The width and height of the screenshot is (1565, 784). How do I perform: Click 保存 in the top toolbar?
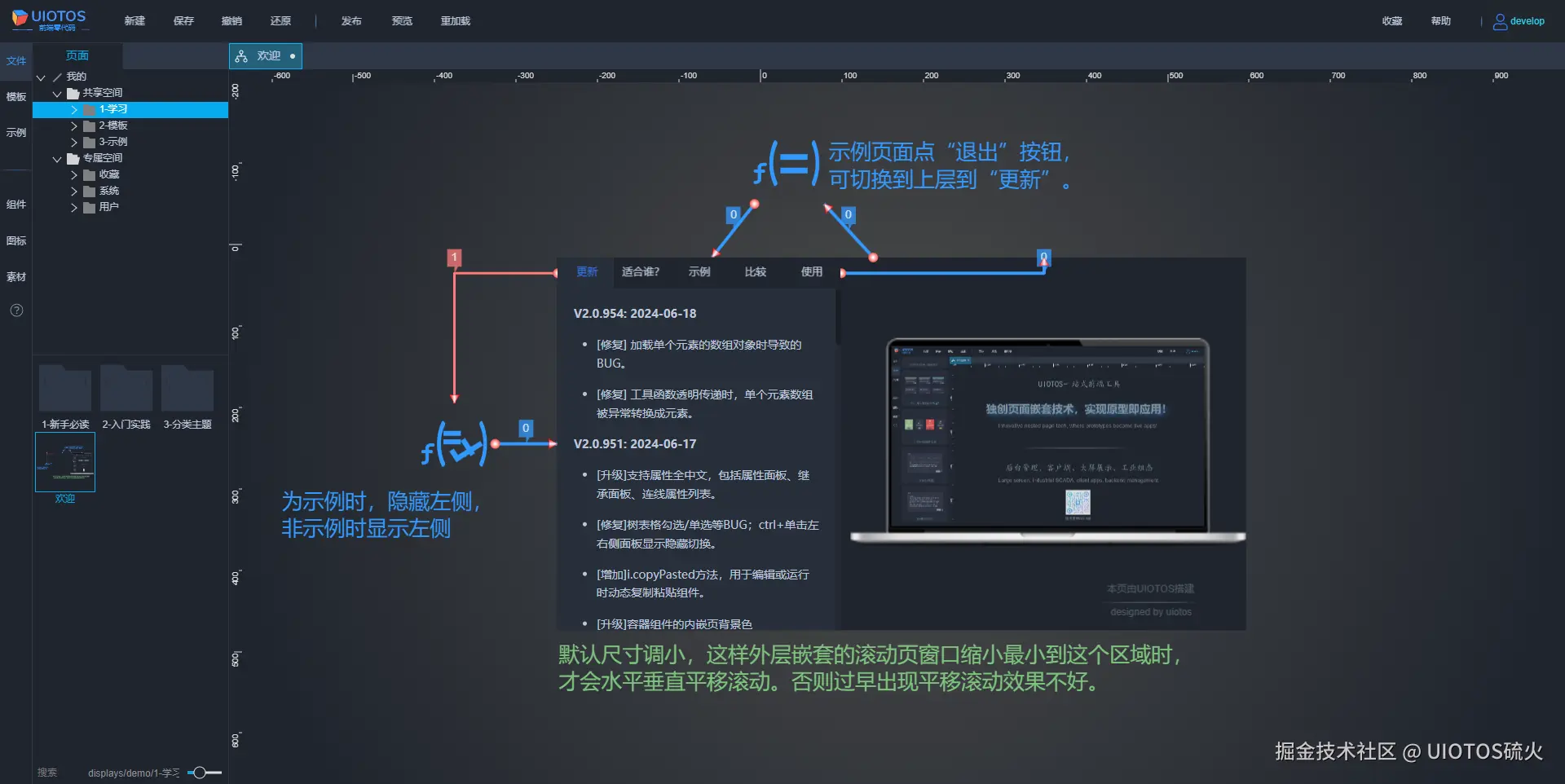pyautogui.click(x=183, y=21)
